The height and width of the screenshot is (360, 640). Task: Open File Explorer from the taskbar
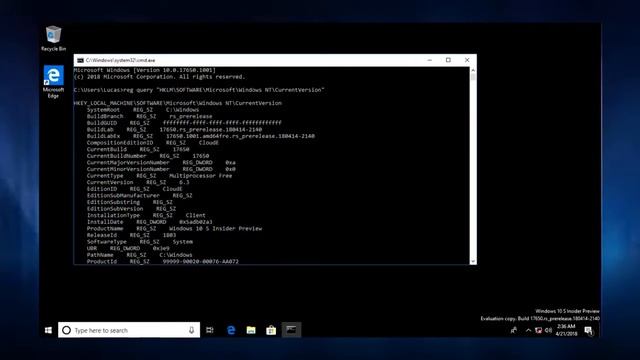coord(251,330)
